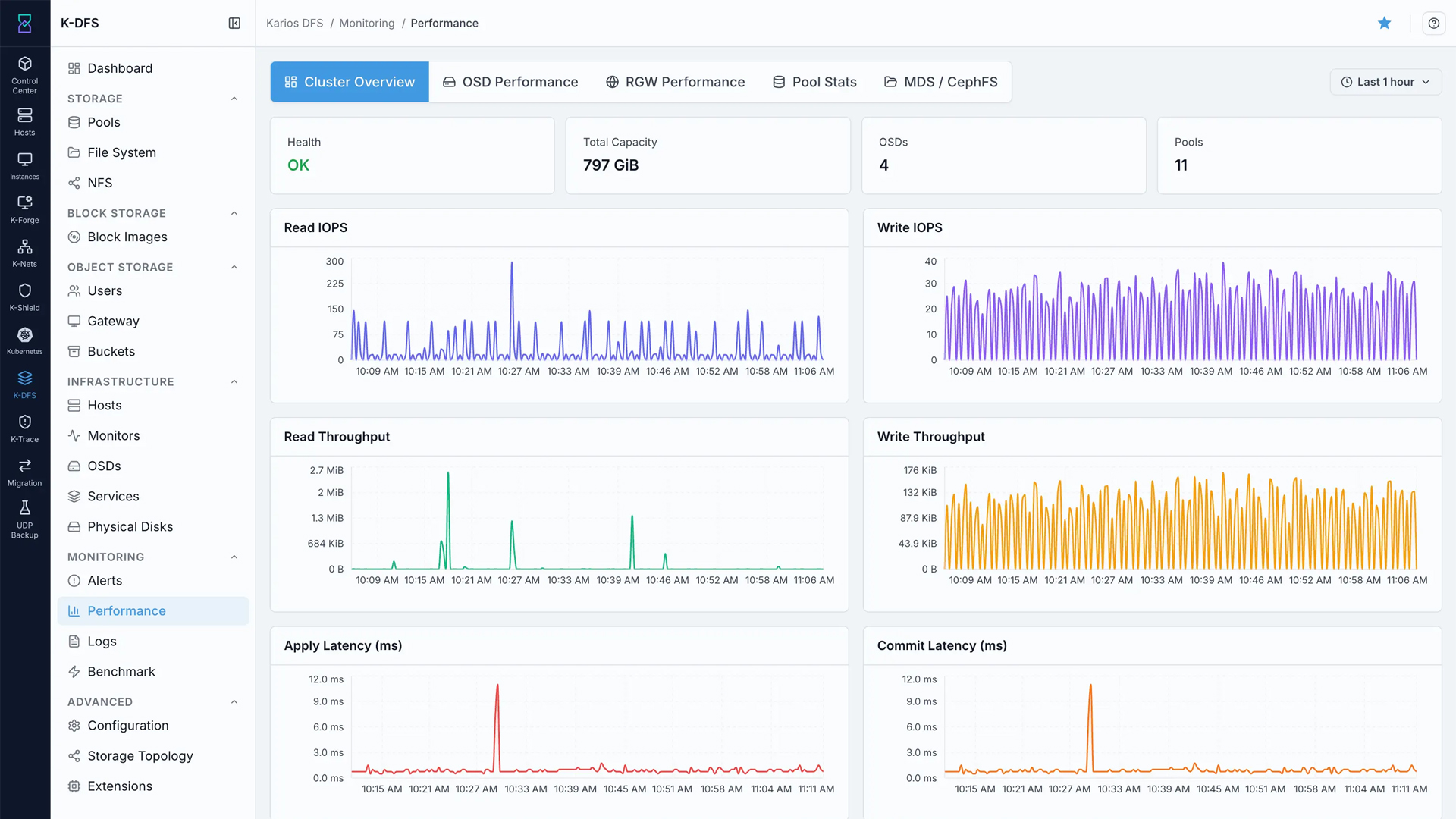The width and height of the screenshot is (1456, 819).
Task: Collapse the Advanced section
Action: coord(234,701)
